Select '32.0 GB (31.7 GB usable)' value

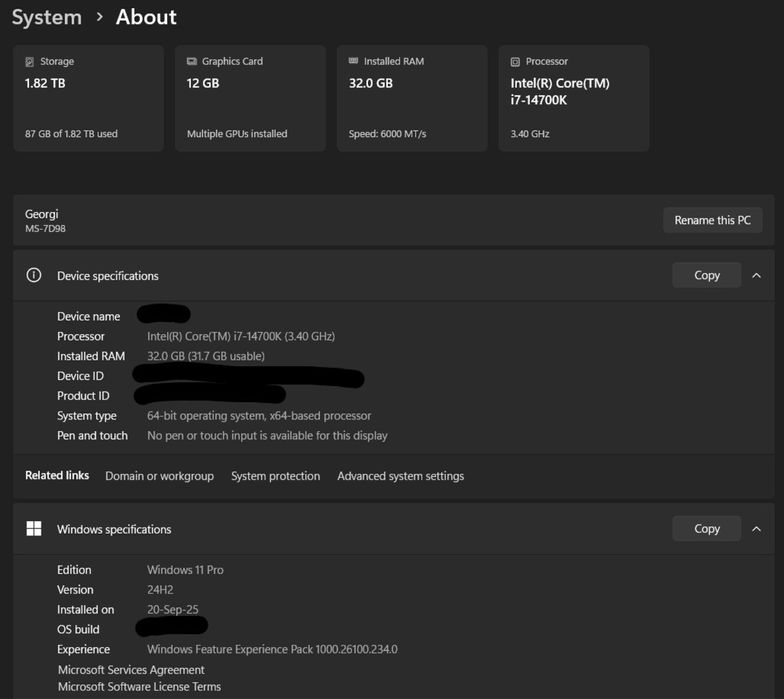206,356
